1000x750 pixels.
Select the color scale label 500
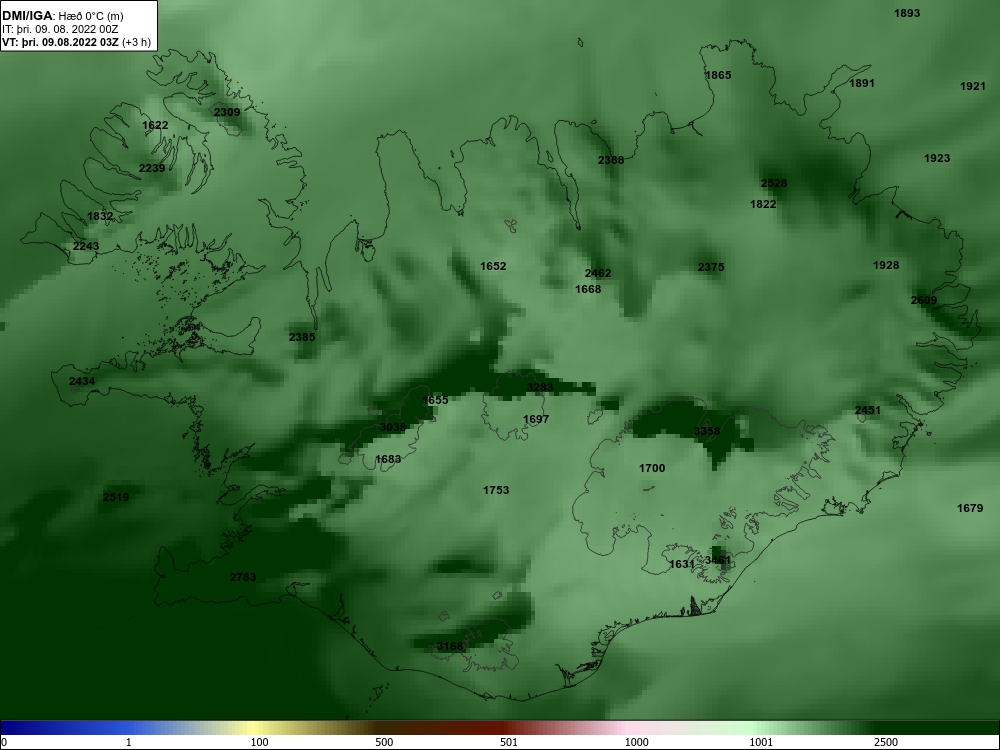pos(384,742)
